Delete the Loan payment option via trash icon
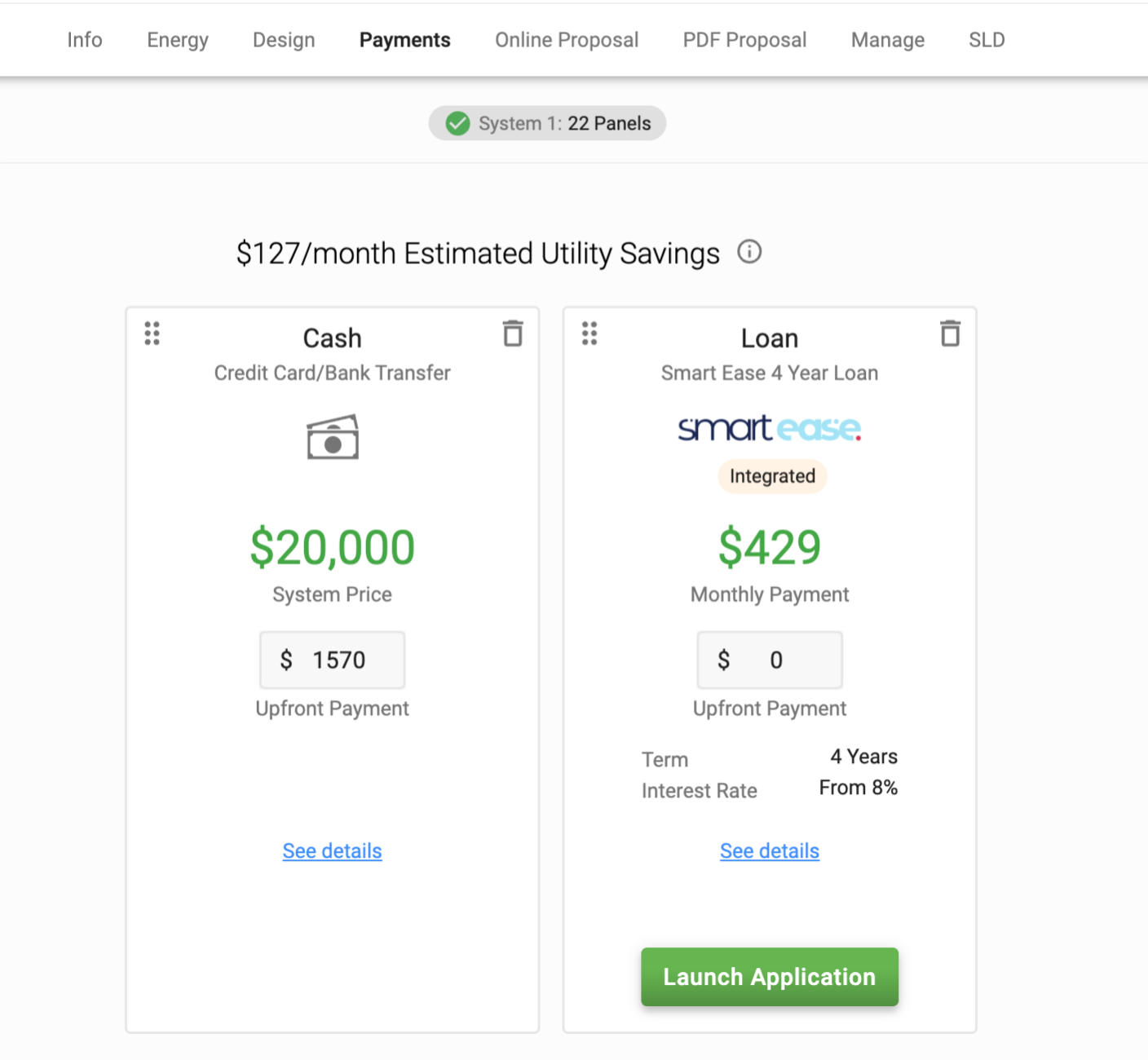 951,333
